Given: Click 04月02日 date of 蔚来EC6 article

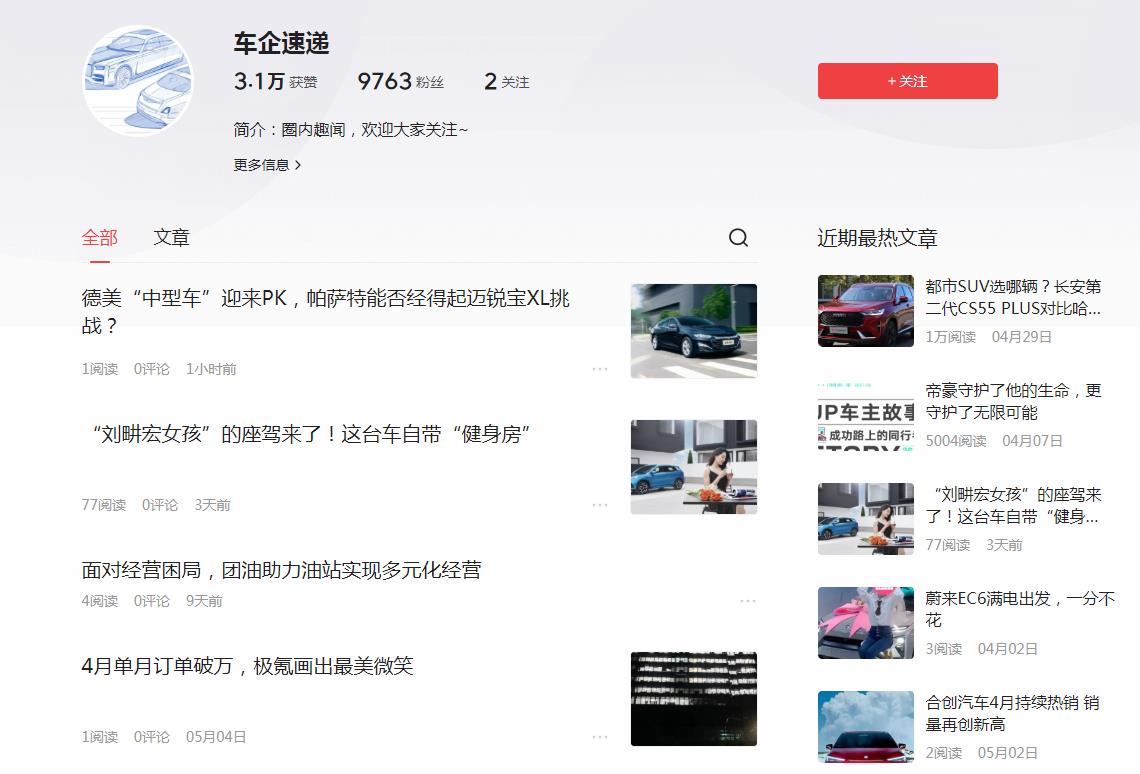Looking at the screenshot, I should click(1008, 649).
